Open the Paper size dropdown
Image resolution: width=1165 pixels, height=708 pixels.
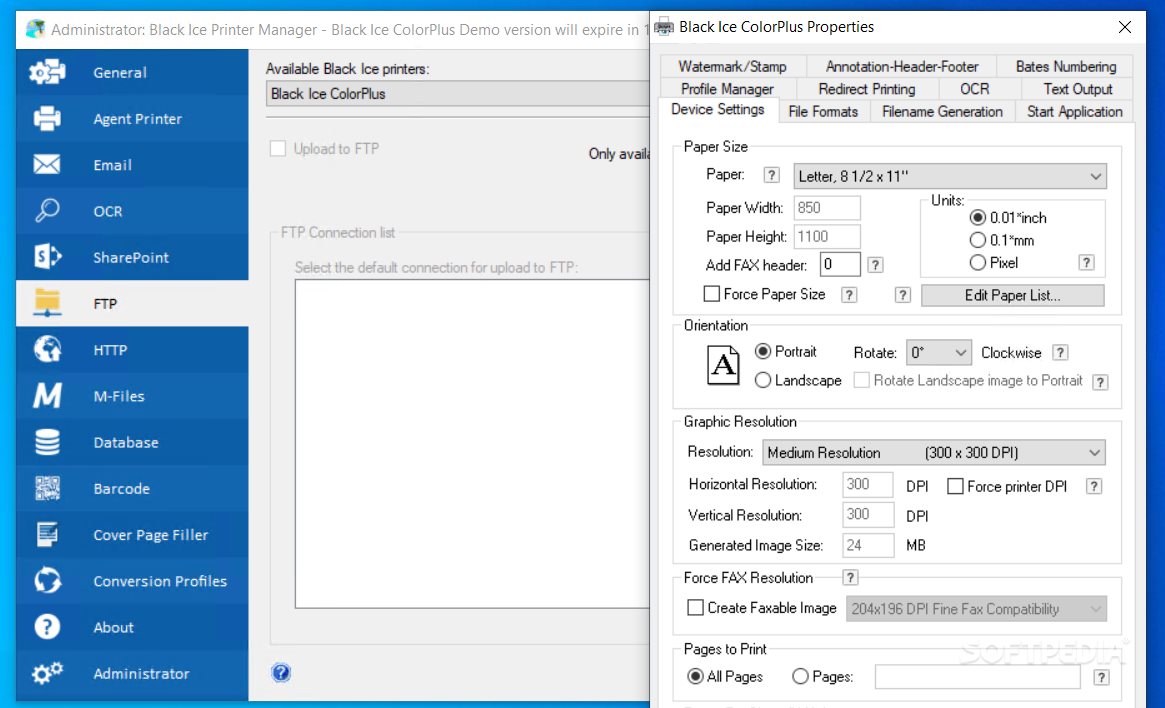950,176
